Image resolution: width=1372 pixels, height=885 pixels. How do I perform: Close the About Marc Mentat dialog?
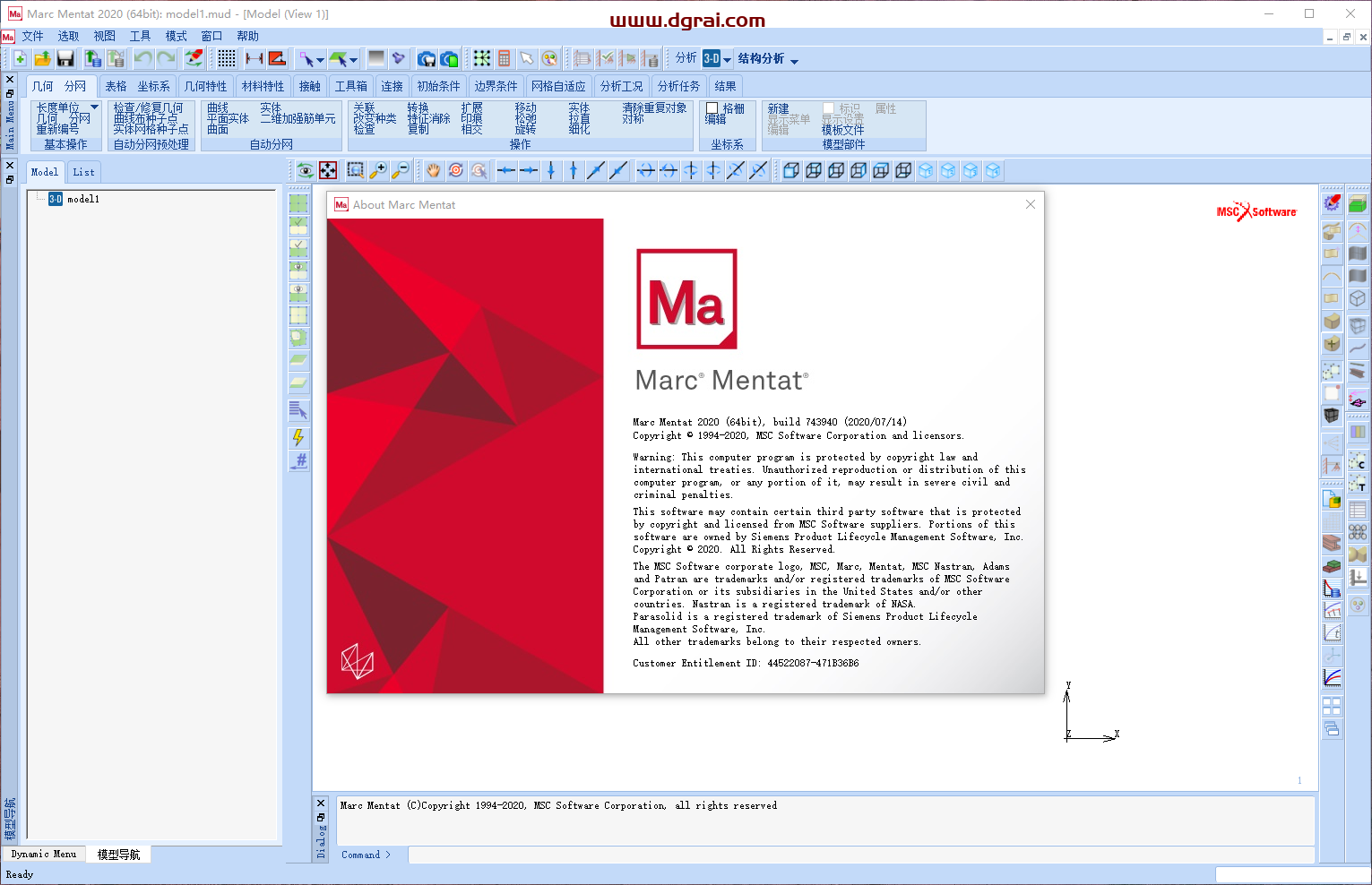(x=1031, y=204)
